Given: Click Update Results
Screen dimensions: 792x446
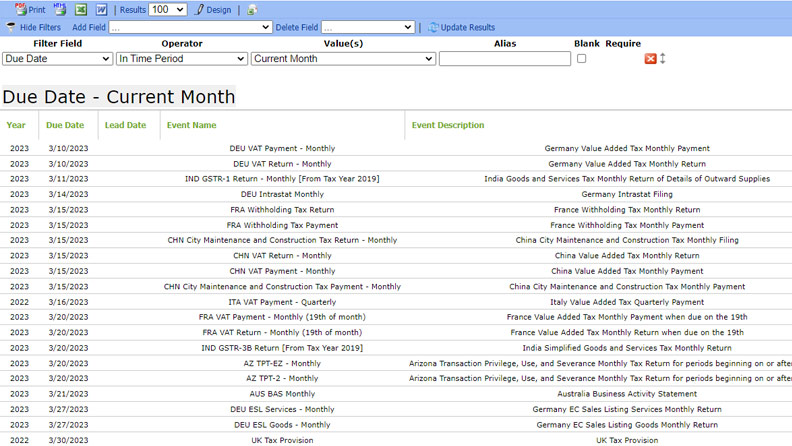Looking at the screenshot, I should (461, 27).
